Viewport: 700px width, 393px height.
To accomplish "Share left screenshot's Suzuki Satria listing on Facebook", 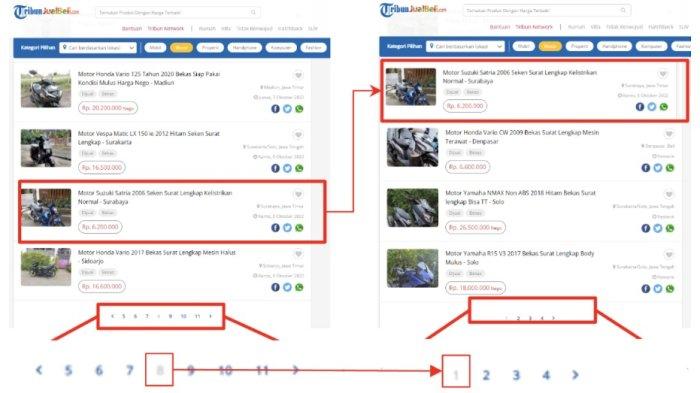I will pos(275,227).
